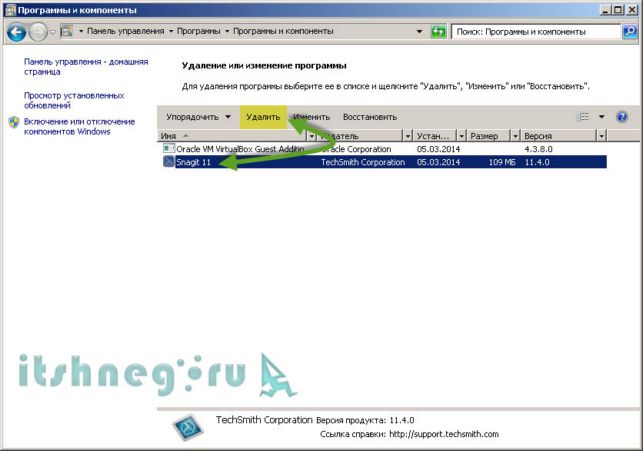Click the 'http://support.techsmith.com' help link text
The width and height of the screenshot is (643, 451).
point(444,434)
